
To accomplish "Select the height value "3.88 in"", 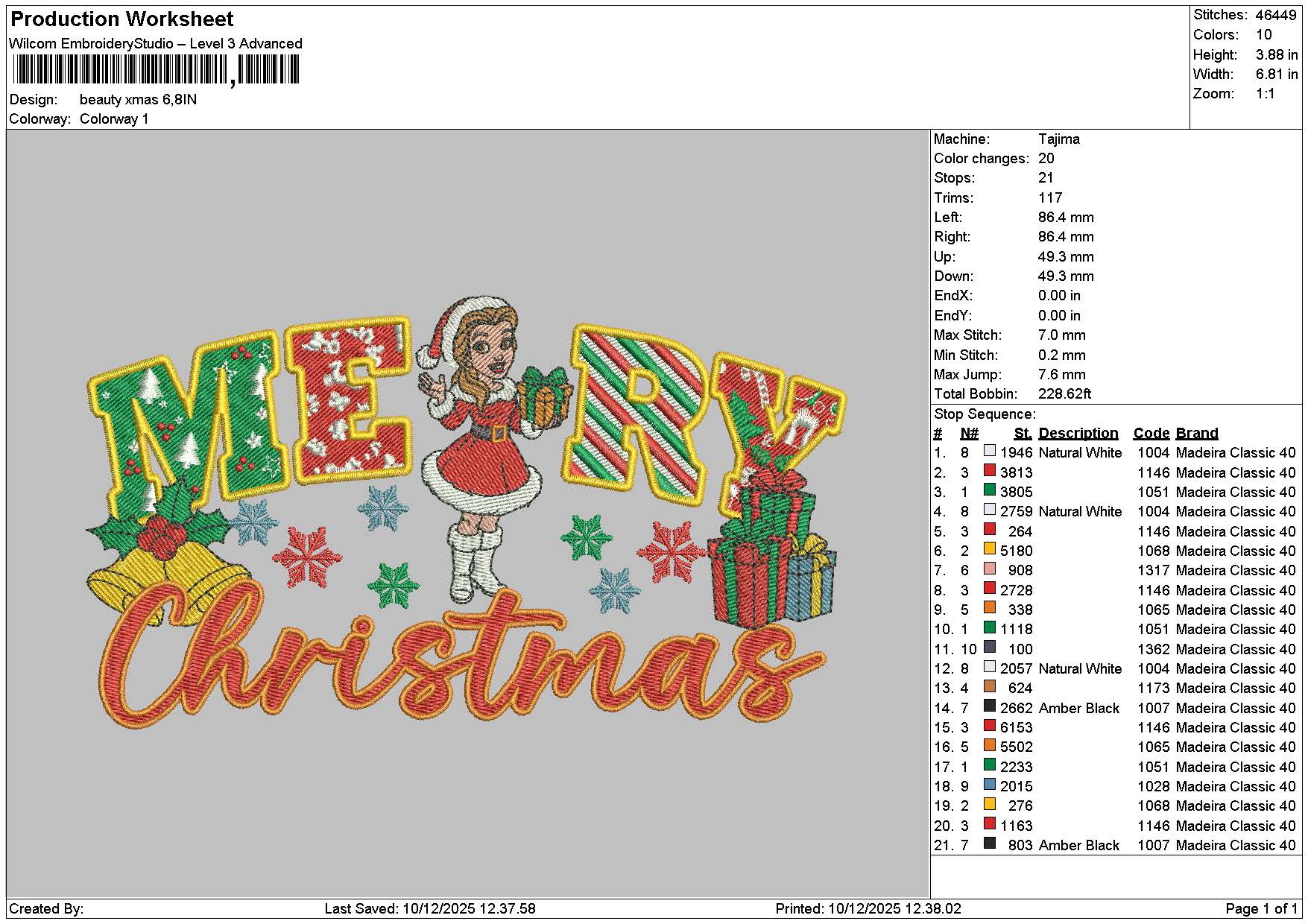I will (1277, 54).
